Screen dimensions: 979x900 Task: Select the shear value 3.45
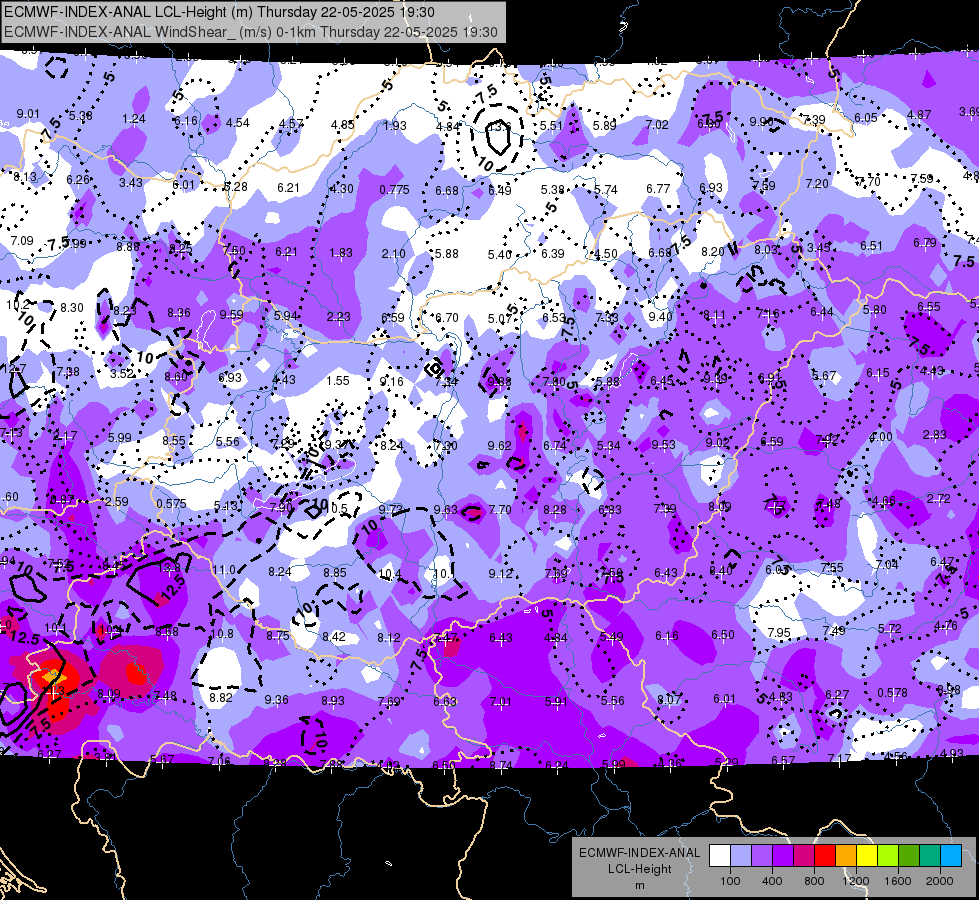tap(819, 247)
